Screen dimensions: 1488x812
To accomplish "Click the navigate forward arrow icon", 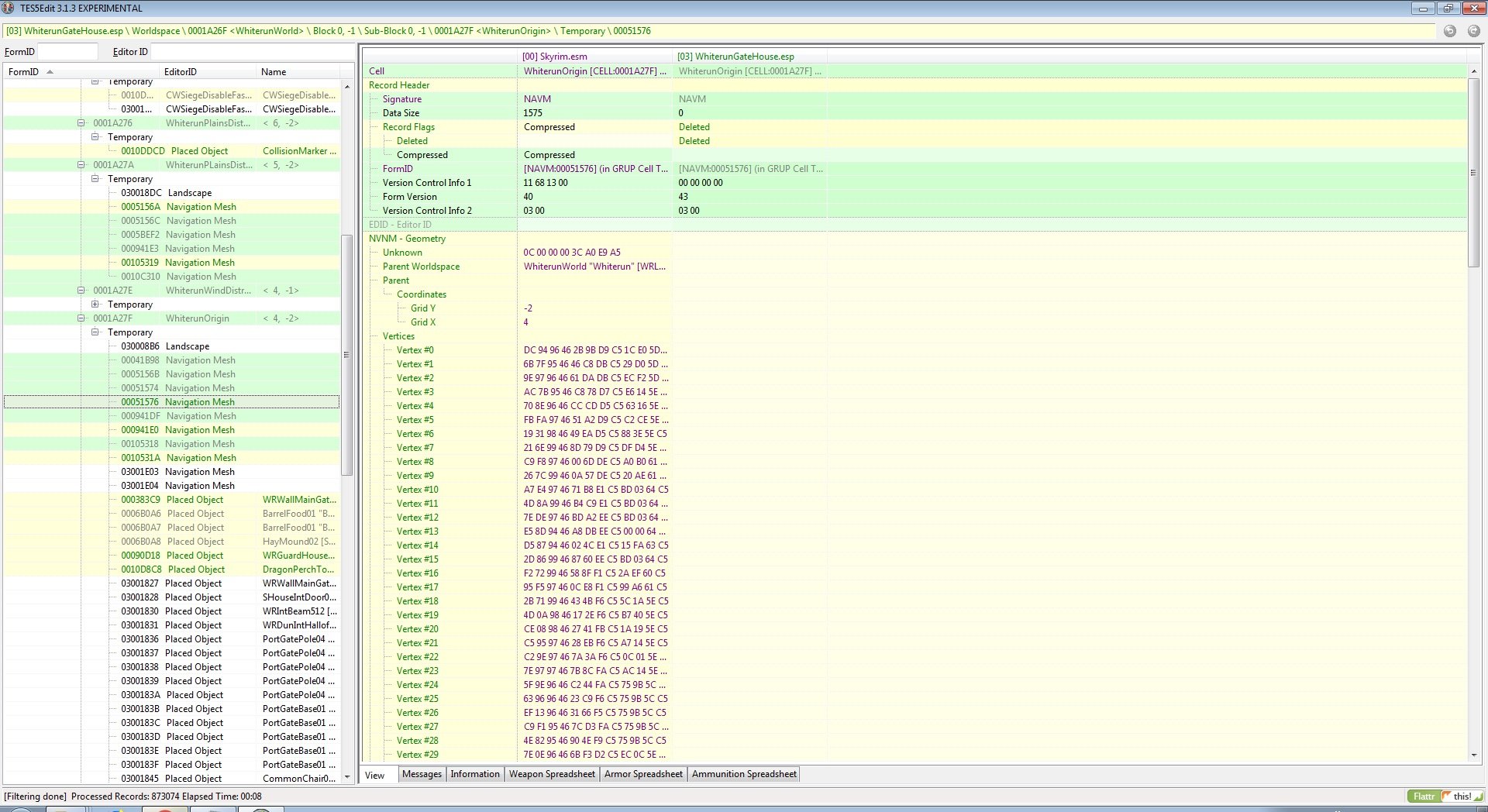I will click(1473, 31).
